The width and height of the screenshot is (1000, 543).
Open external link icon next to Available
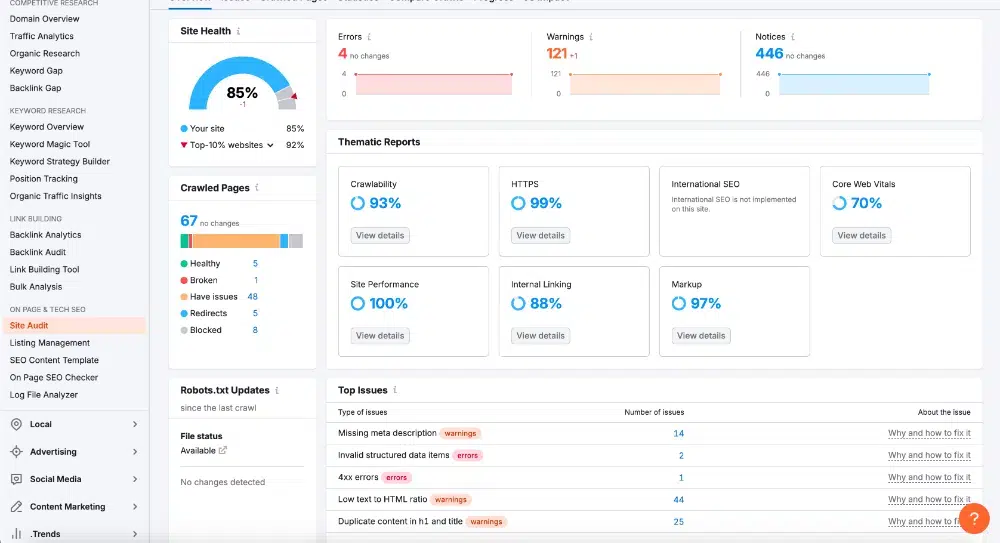click(x=223, y=450)
